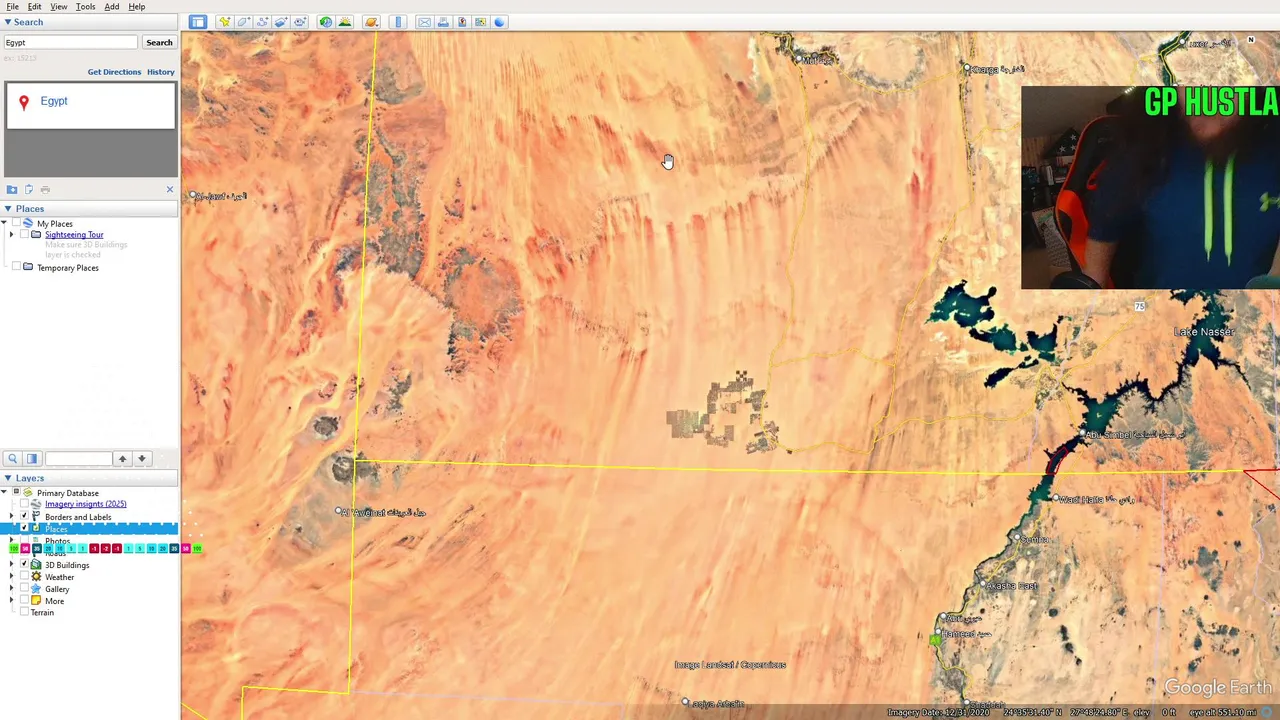Viewport: 1280px width, 720px height.
Task: Toggle My Places checkbox
Action: (x=16, y=223)
